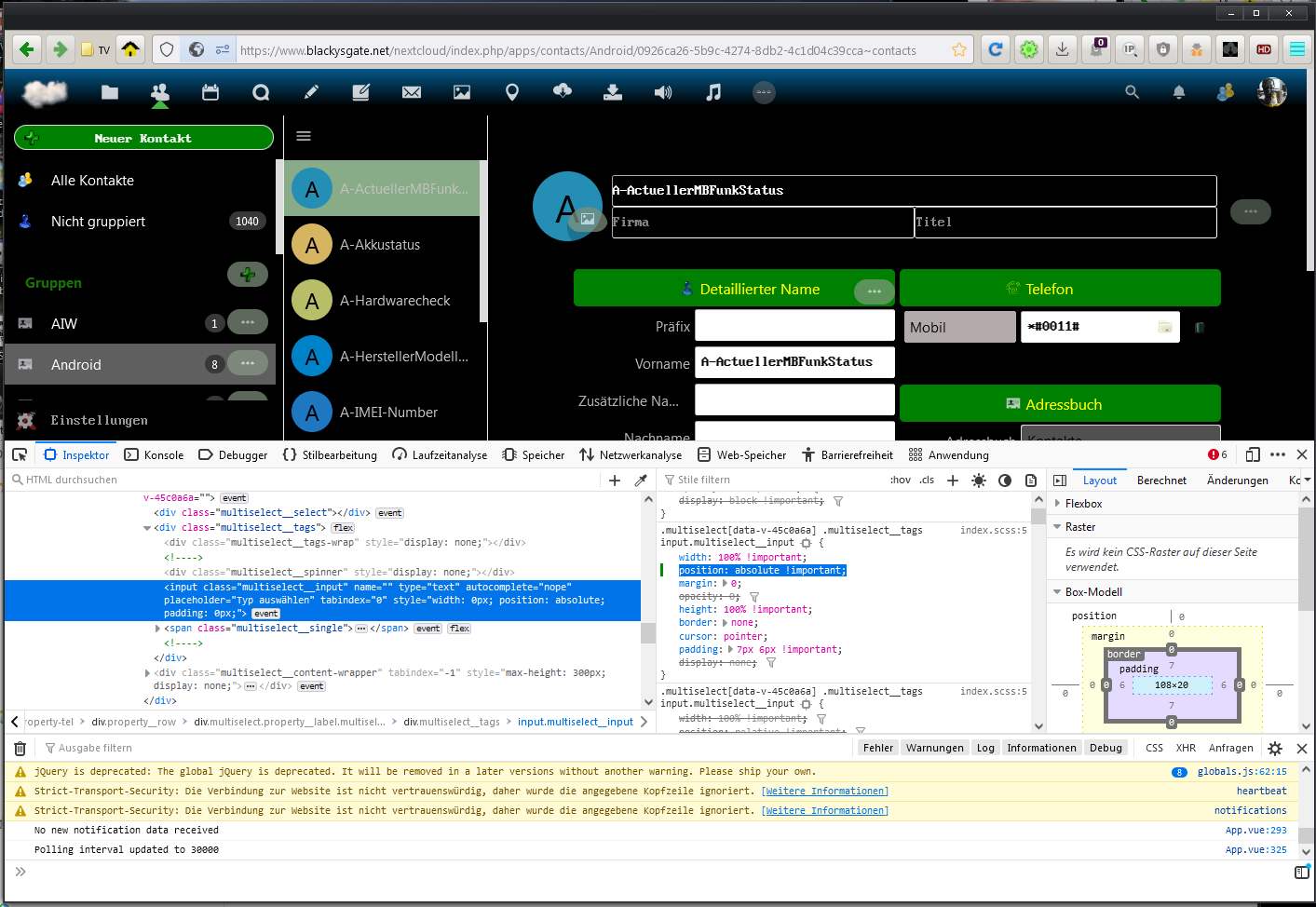Open the Nextcloud Photos gallery icon
This screenshot has height=907, width=1316.
click(462, 92)
